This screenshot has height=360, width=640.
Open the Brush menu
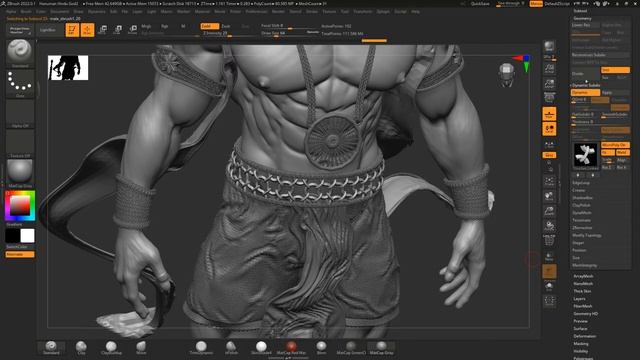[26, 11]
